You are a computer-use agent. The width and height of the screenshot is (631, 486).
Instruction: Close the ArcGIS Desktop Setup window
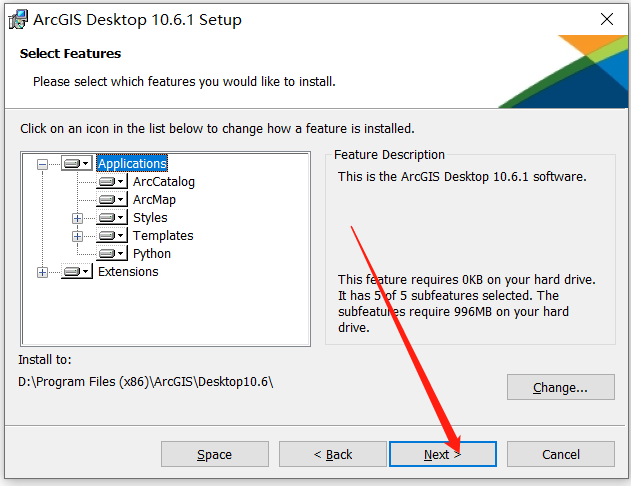[606, 19]
